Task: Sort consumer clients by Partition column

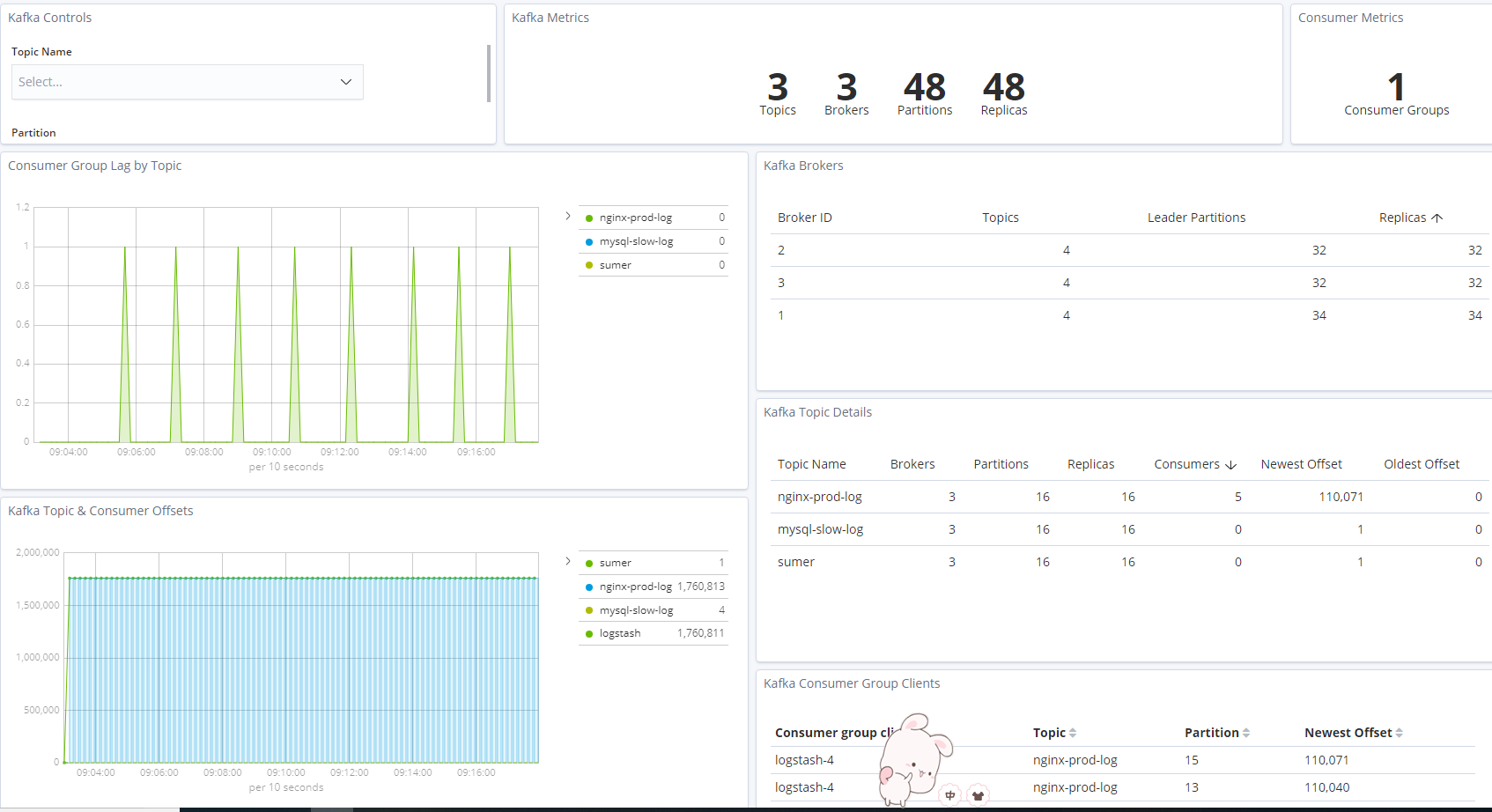Action: 1217,733
